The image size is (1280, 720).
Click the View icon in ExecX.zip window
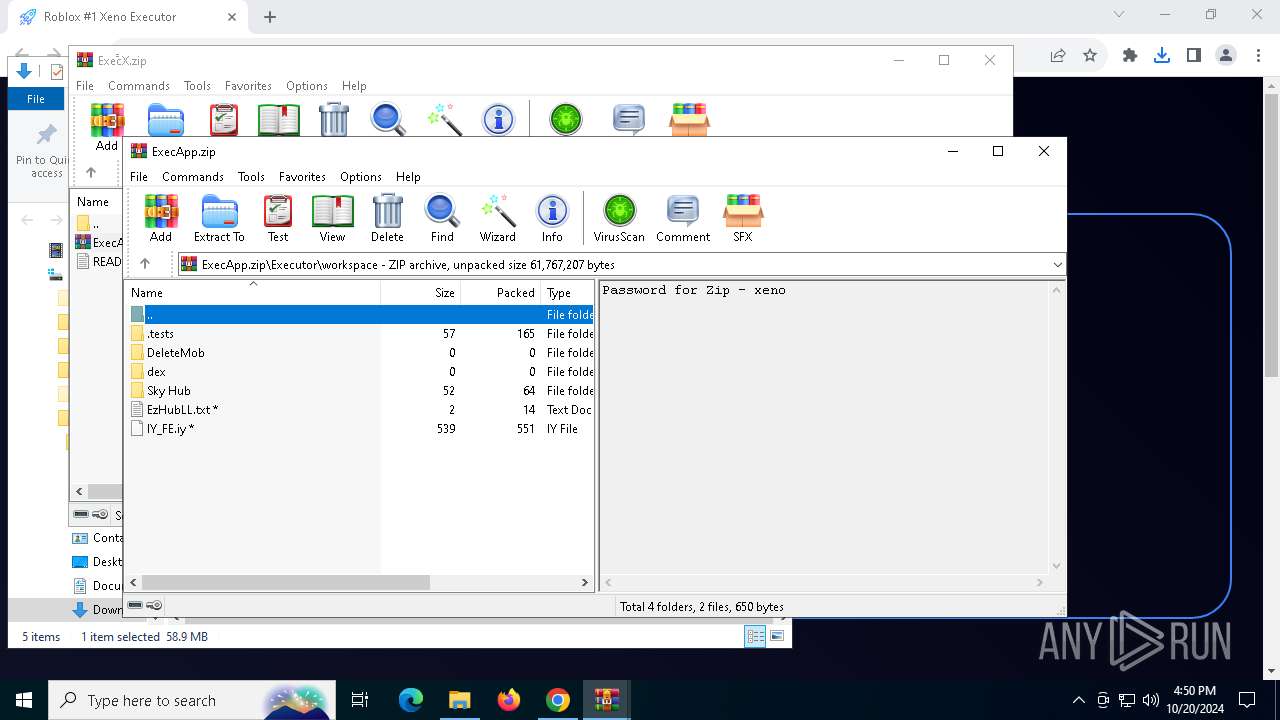pos(278,120)
